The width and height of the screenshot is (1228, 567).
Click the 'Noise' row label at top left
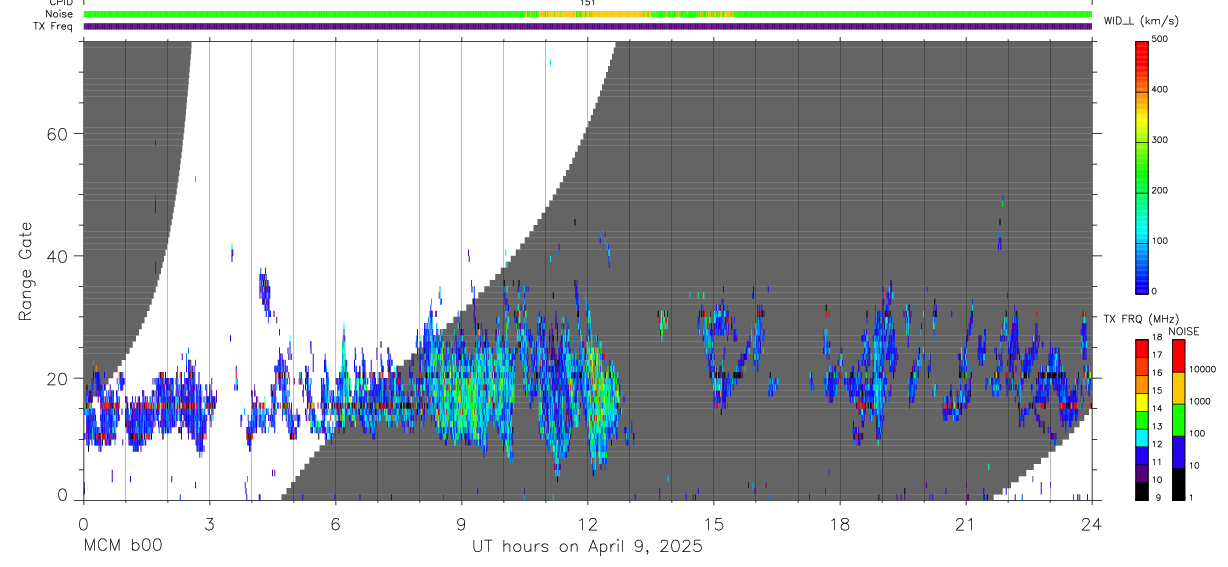pyautogui.click(x=59, y=14)
